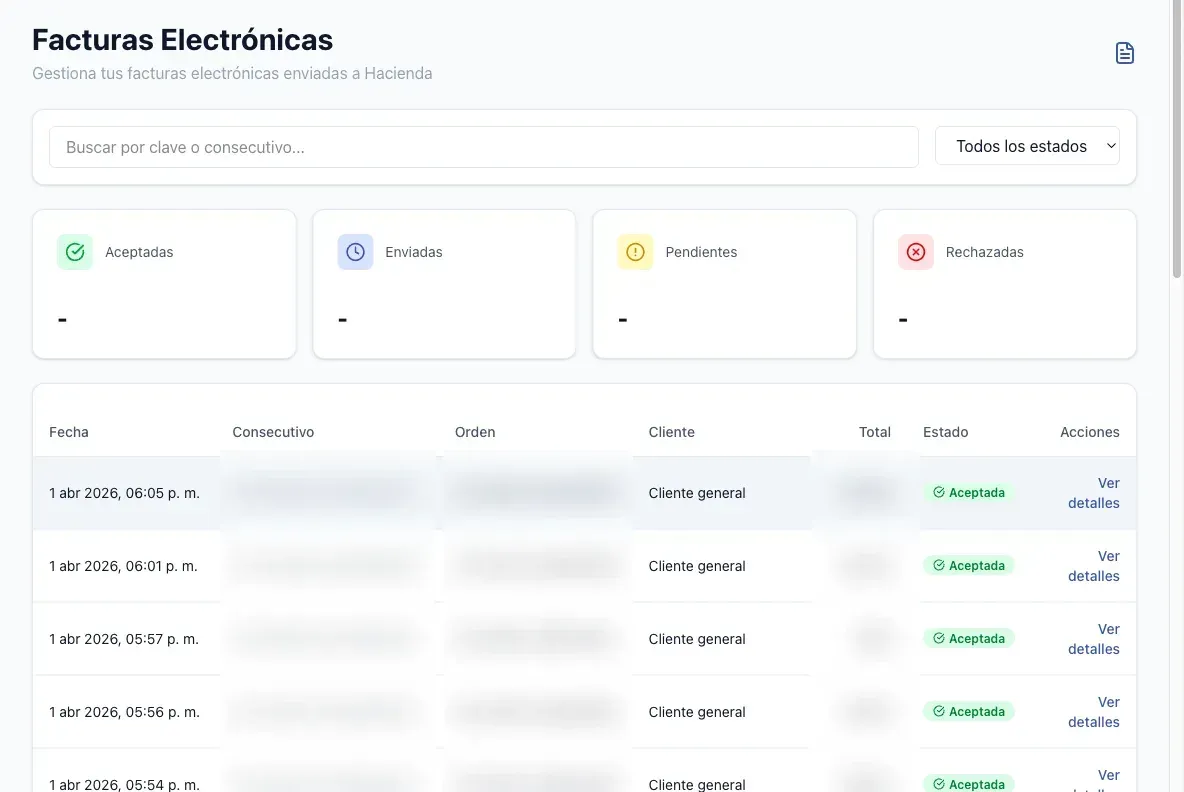The height and width of the screenshot is (792, 1184).
Task: Click date 1 abr 2026, 05:57 p. m.
Action: (124, 639)
